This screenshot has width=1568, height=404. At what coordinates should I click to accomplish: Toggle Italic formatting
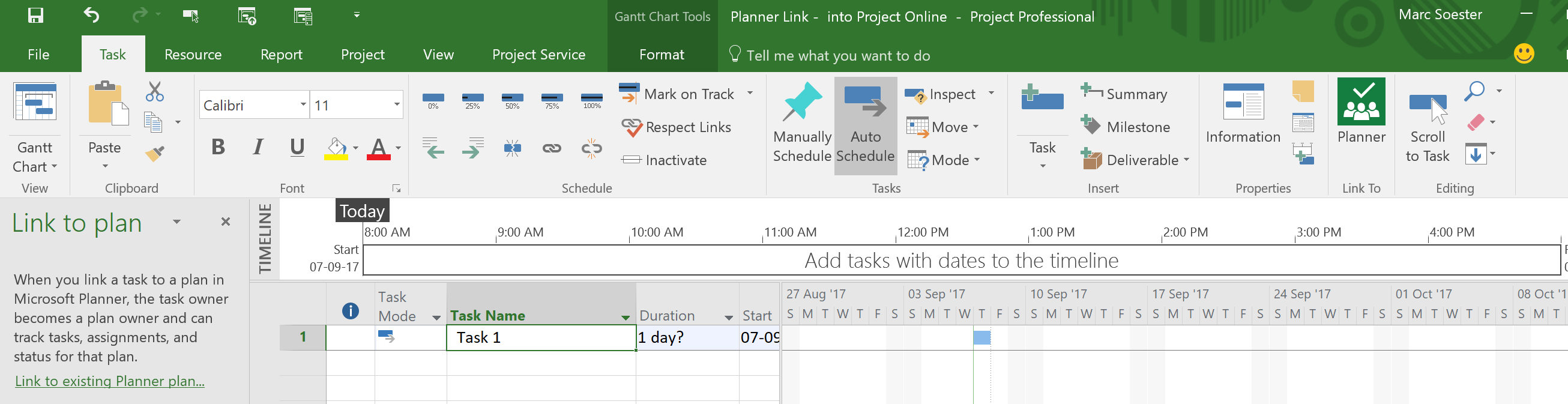(258, 146)
